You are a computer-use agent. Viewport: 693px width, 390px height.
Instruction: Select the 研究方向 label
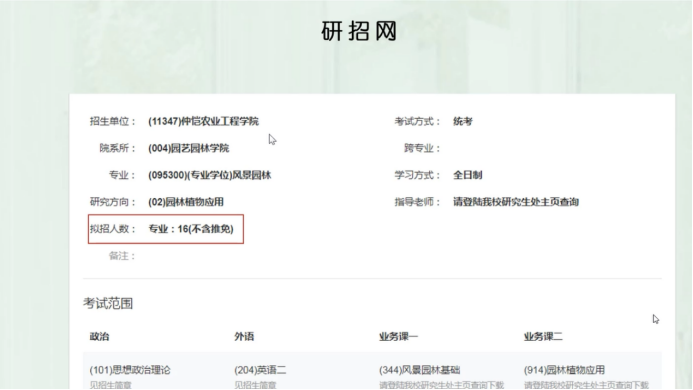[x=112, y=202]
